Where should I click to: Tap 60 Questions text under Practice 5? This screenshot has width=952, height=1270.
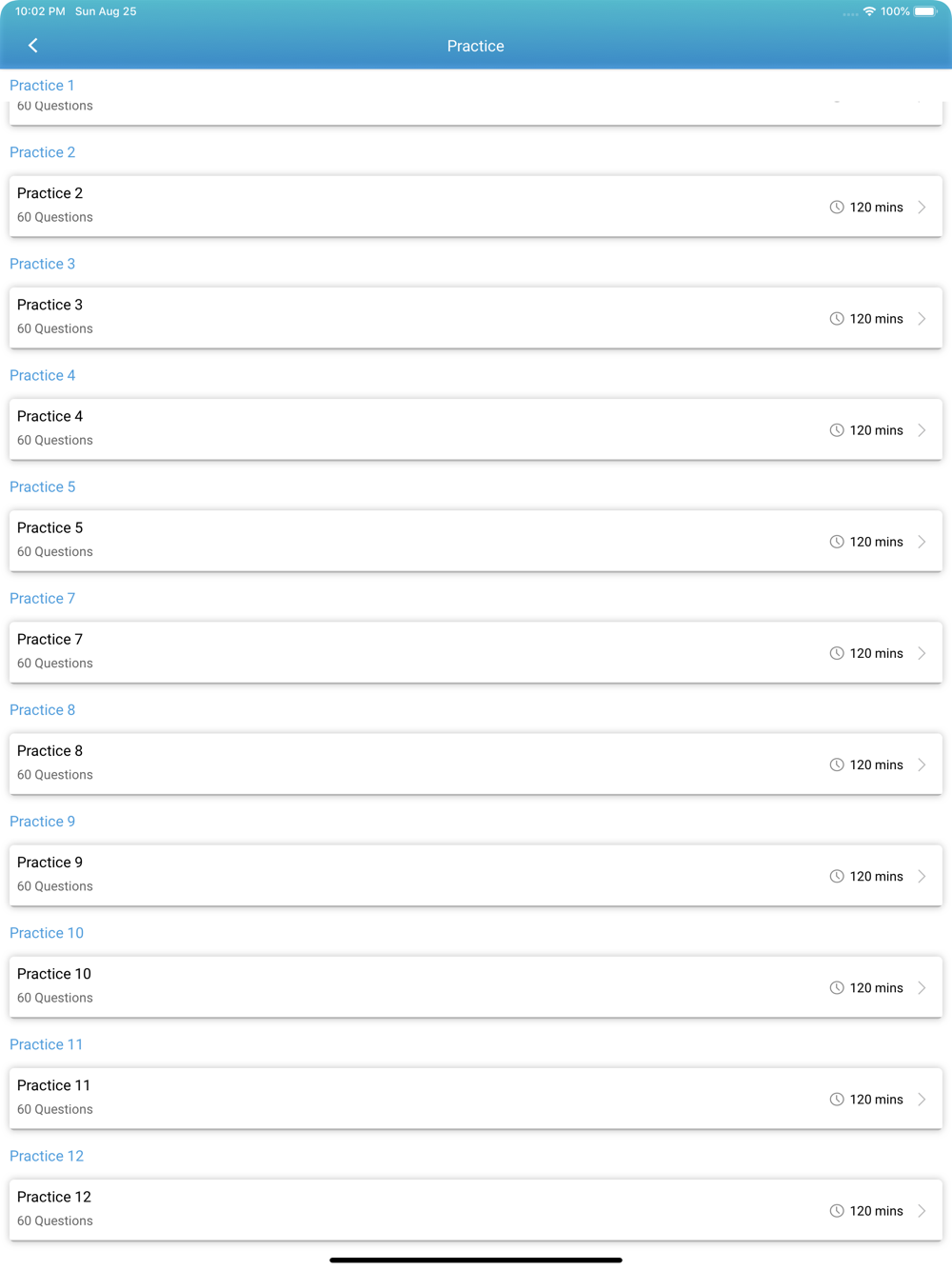click(x=55, y=552)
